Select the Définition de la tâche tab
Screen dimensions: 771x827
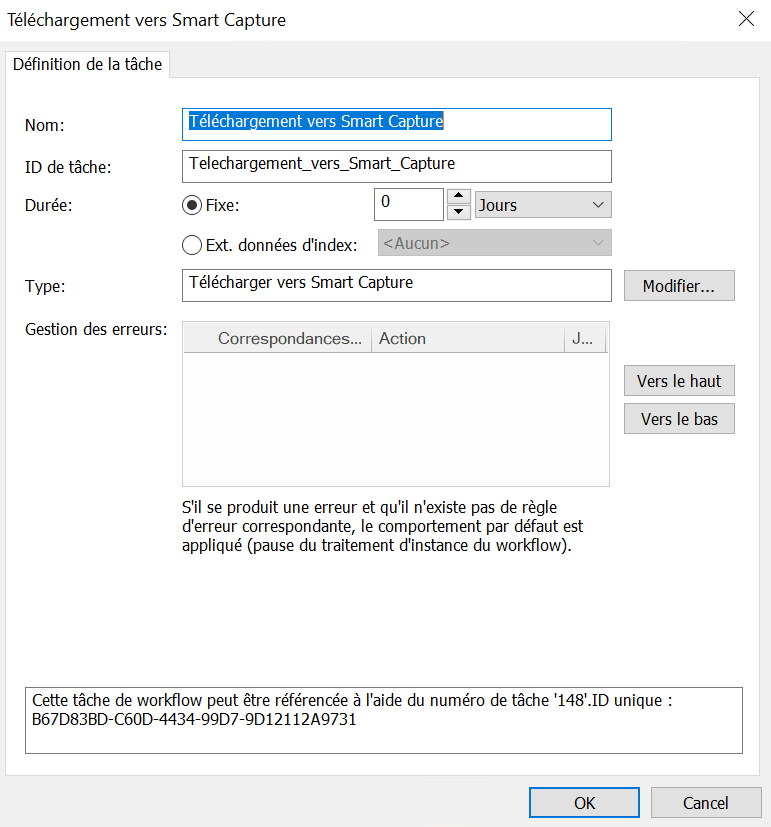(88, 64)
